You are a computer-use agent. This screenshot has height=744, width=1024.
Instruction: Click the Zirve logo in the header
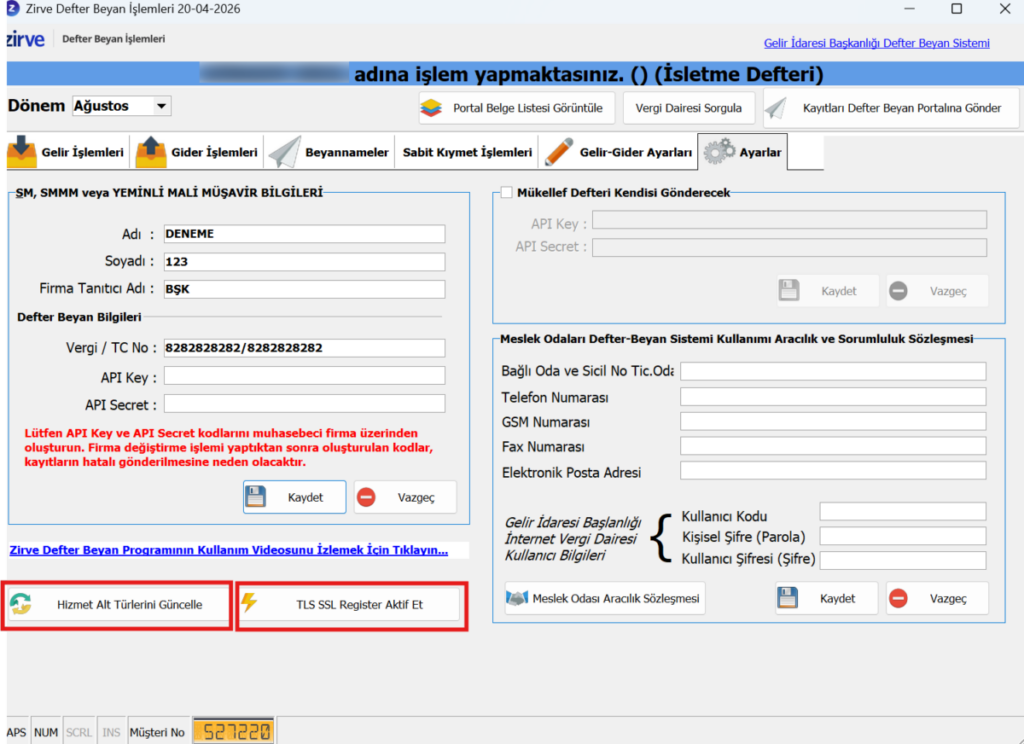coord(25,39)
